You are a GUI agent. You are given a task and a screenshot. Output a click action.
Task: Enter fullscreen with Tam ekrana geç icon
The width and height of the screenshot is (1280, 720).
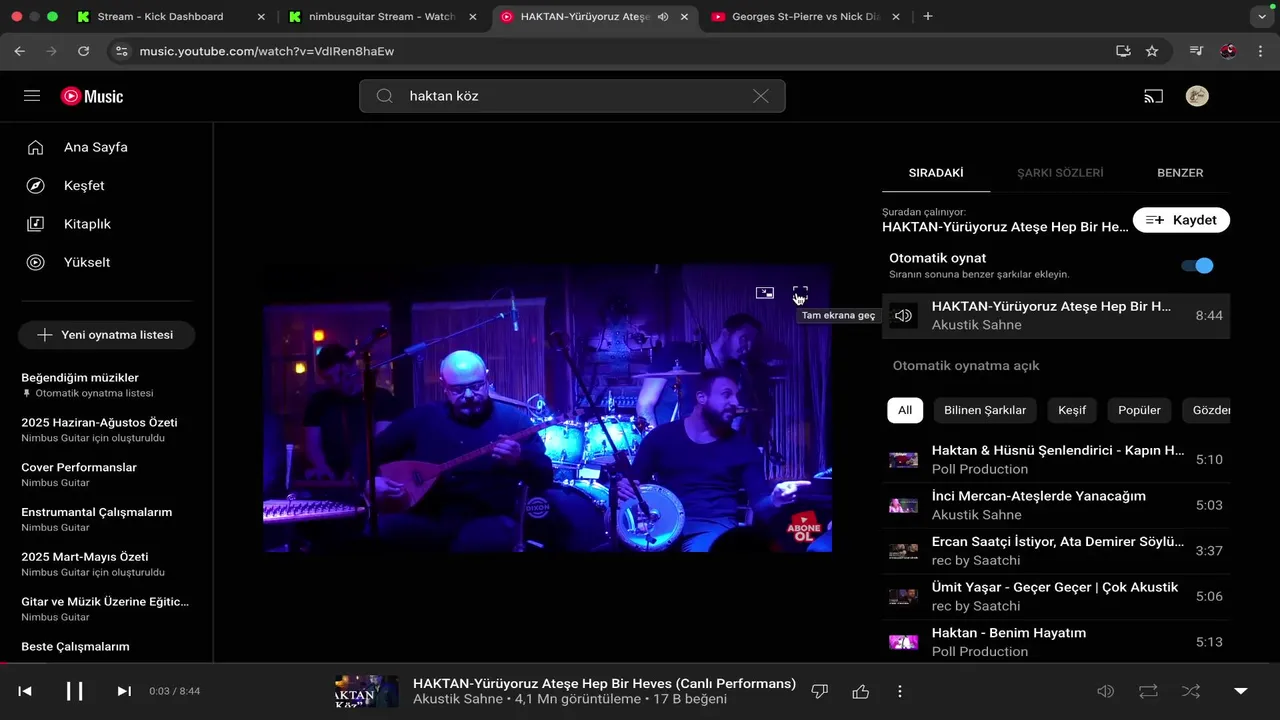point(800,293)
